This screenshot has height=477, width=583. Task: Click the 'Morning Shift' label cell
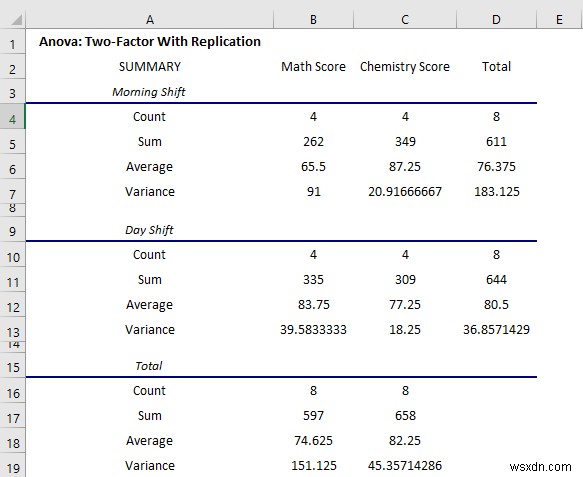coord(149,91)
